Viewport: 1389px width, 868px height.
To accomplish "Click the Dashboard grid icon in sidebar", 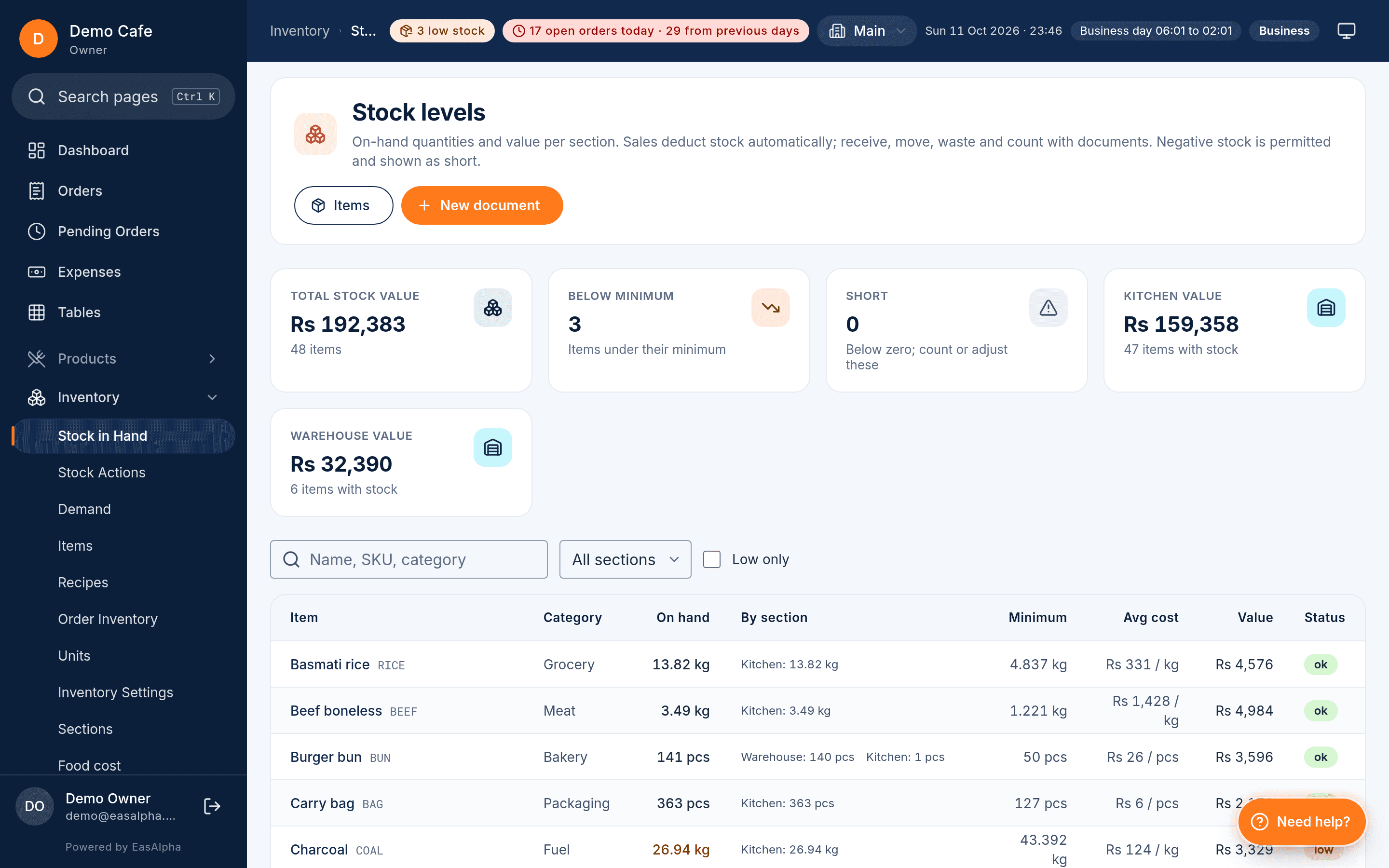I will pos(37,150).
